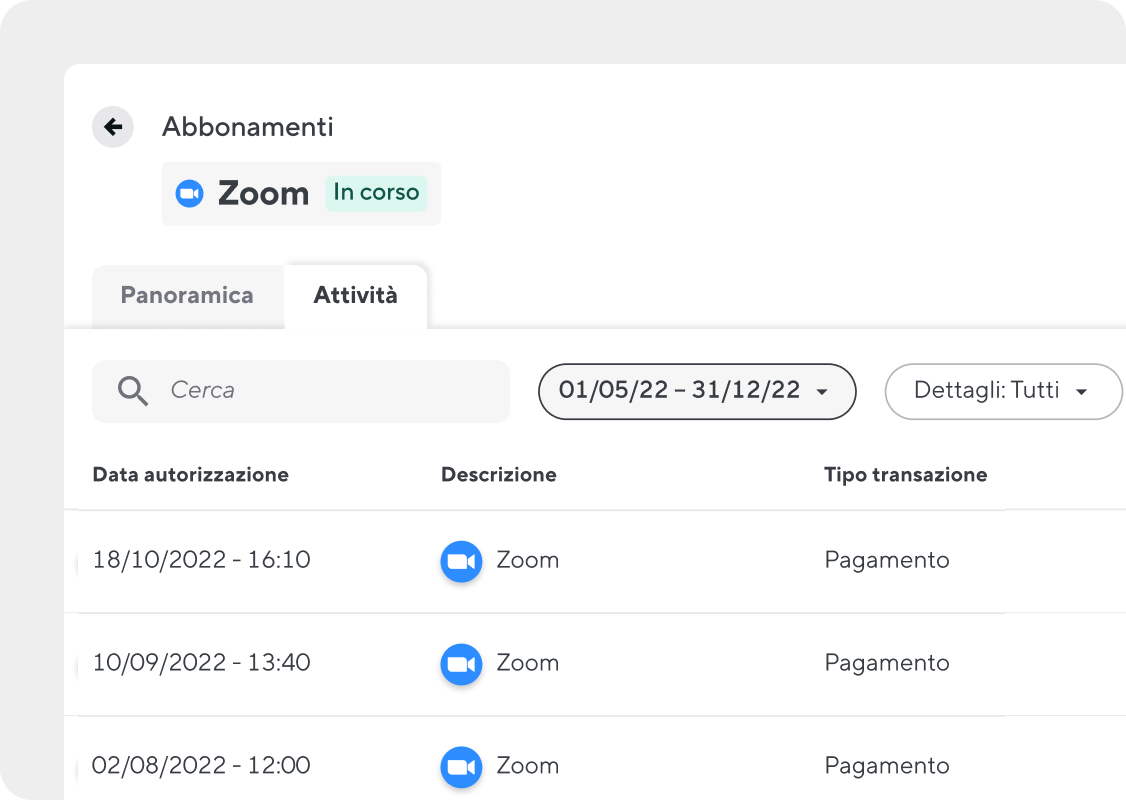
Task: Click Pagamento in the 10/09/2022 row
Action: (x=887, y=664)
